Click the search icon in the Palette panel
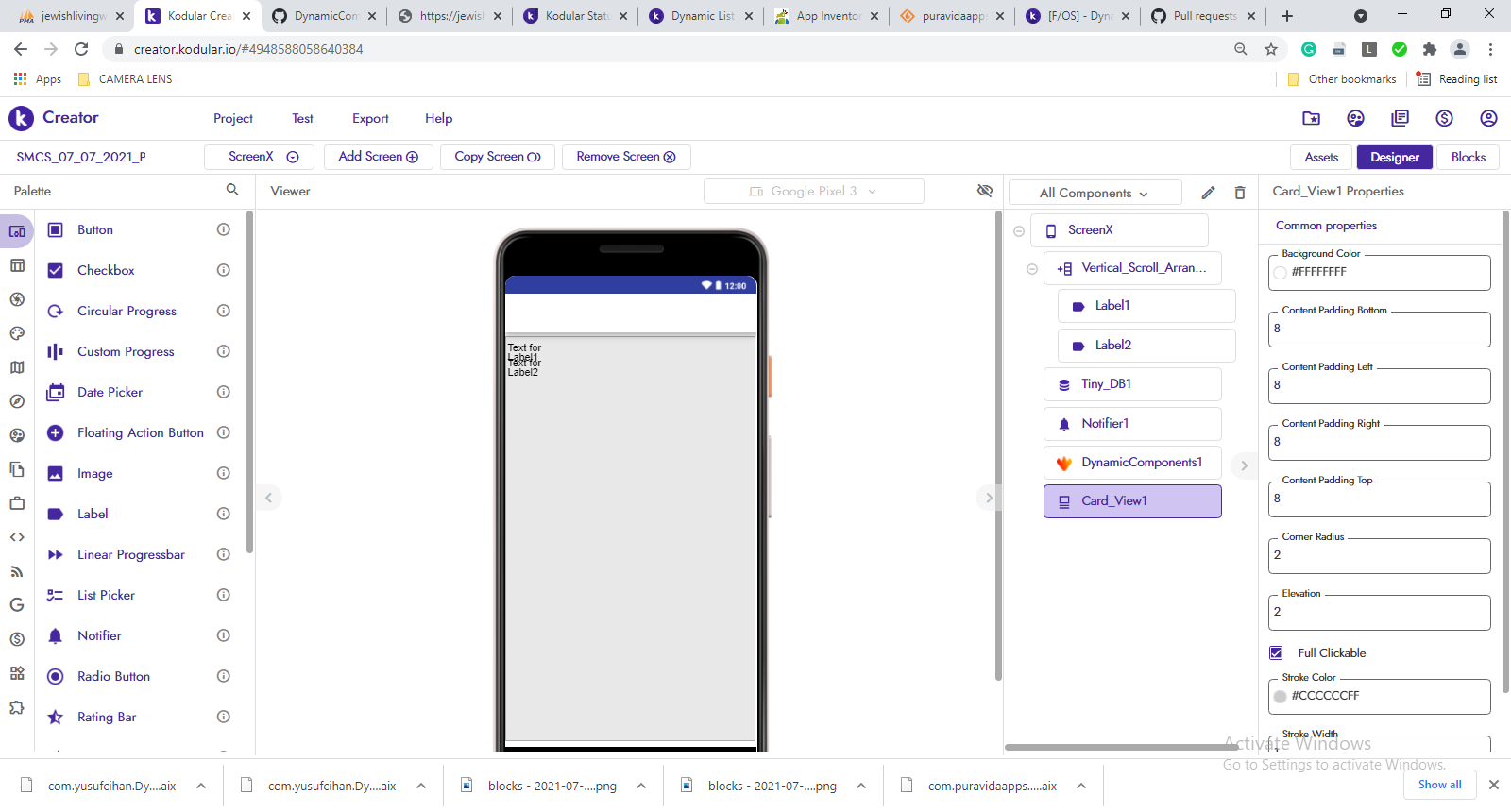The height and width of the screenshot is (812, 1511). 232,190
